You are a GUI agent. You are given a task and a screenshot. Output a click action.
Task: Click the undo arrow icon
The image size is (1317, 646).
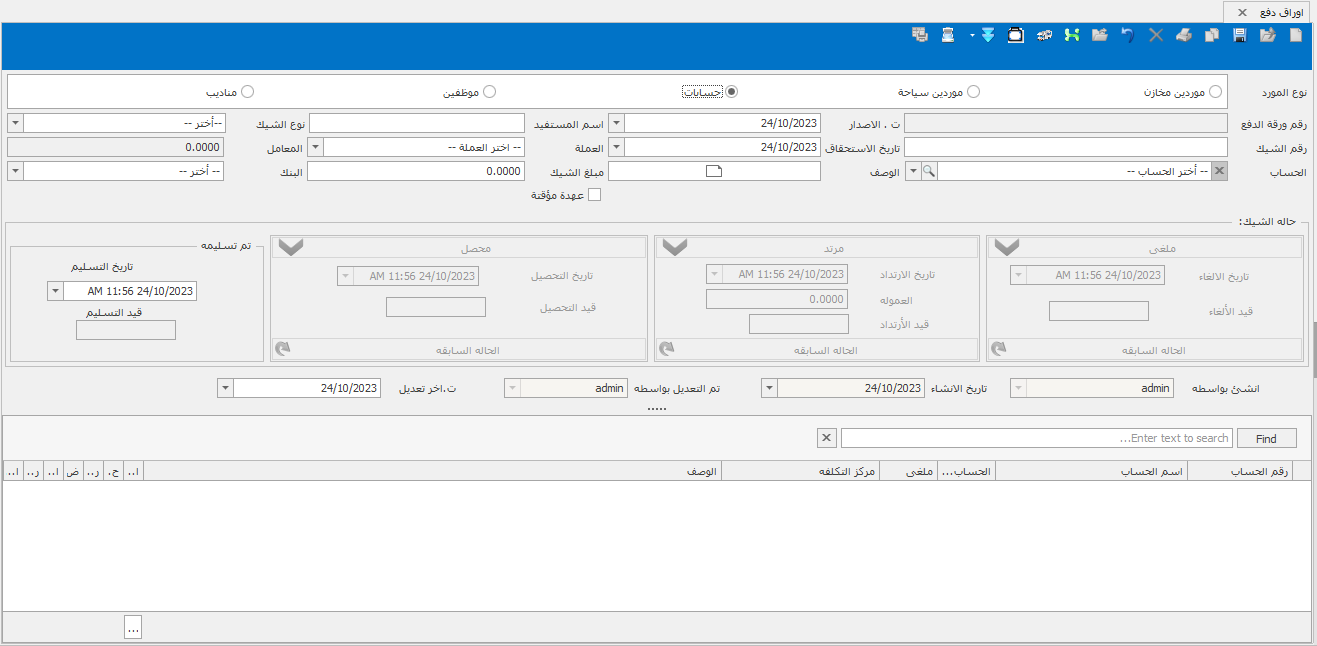coord(1128,35)
